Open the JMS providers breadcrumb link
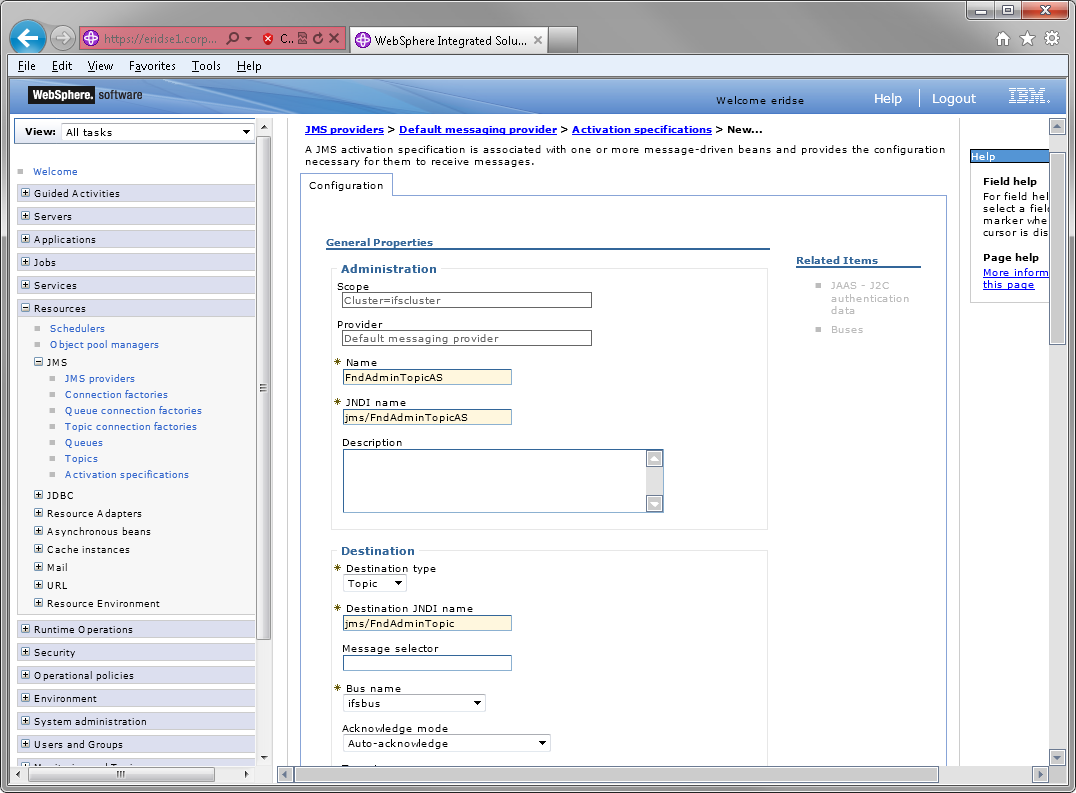This screenshot has height=793, width=1076. [x=344, y=130]
